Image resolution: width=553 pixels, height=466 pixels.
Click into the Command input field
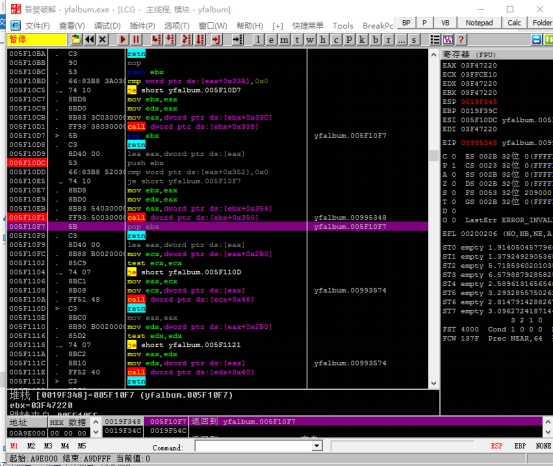click(x=254, y=446)
